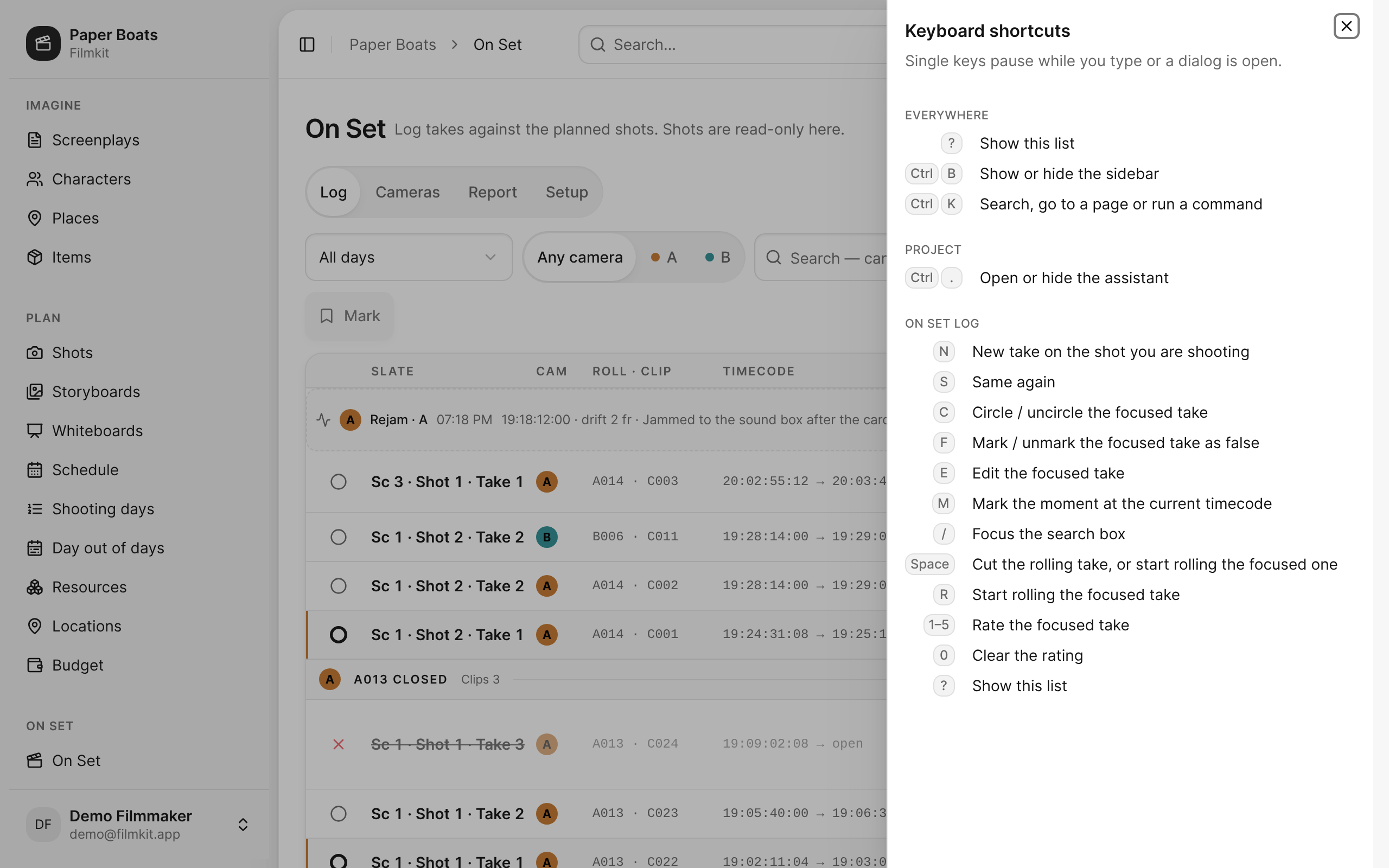1389x868 pixels.
Task: Open Whiteboards in the sidebar
Action: coord(139,431)
